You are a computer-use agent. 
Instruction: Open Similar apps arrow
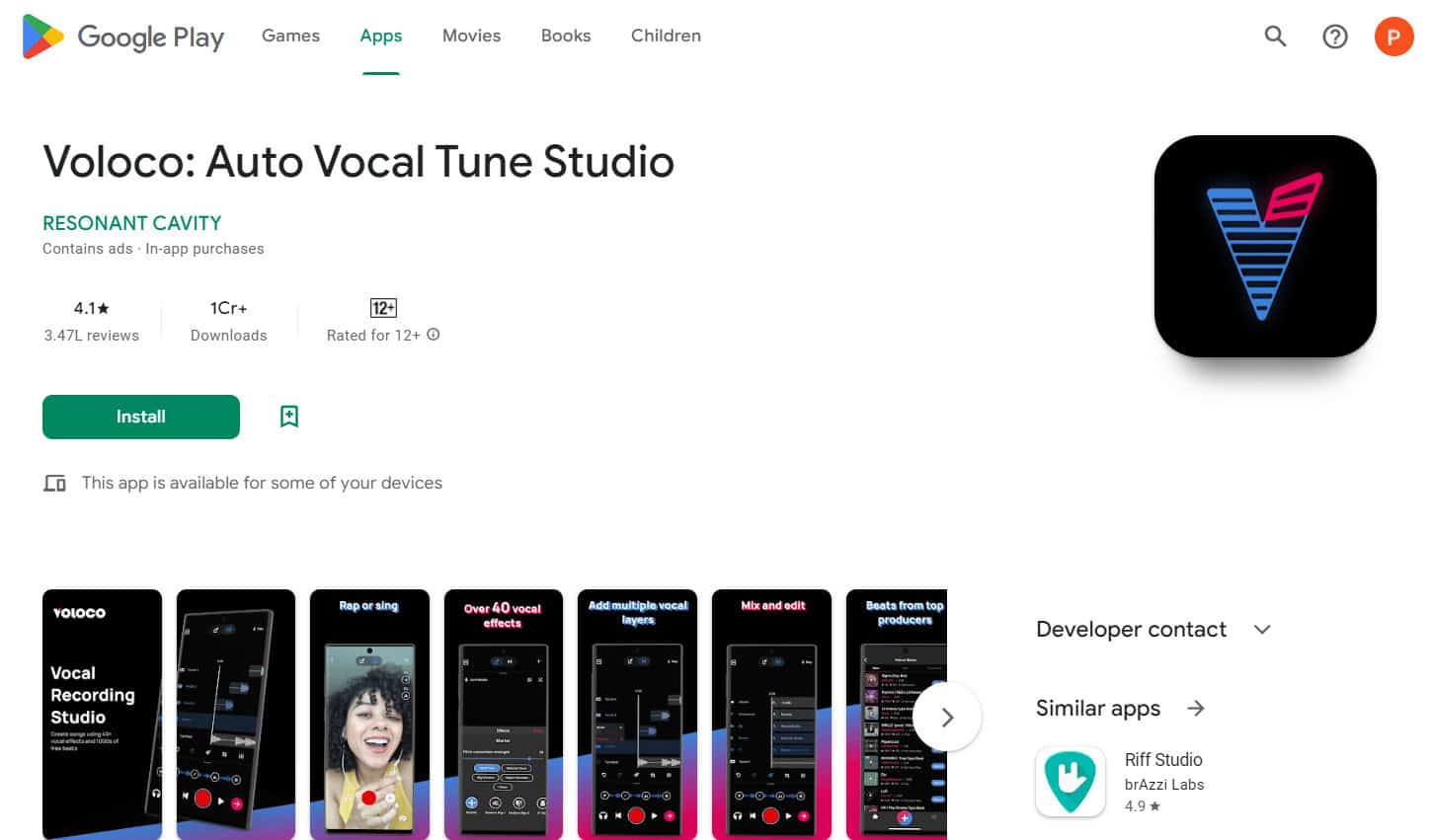click(1196, 708)
